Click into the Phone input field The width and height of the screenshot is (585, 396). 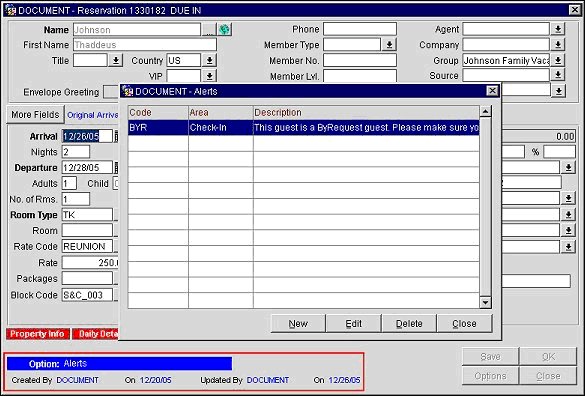(360, 29)
